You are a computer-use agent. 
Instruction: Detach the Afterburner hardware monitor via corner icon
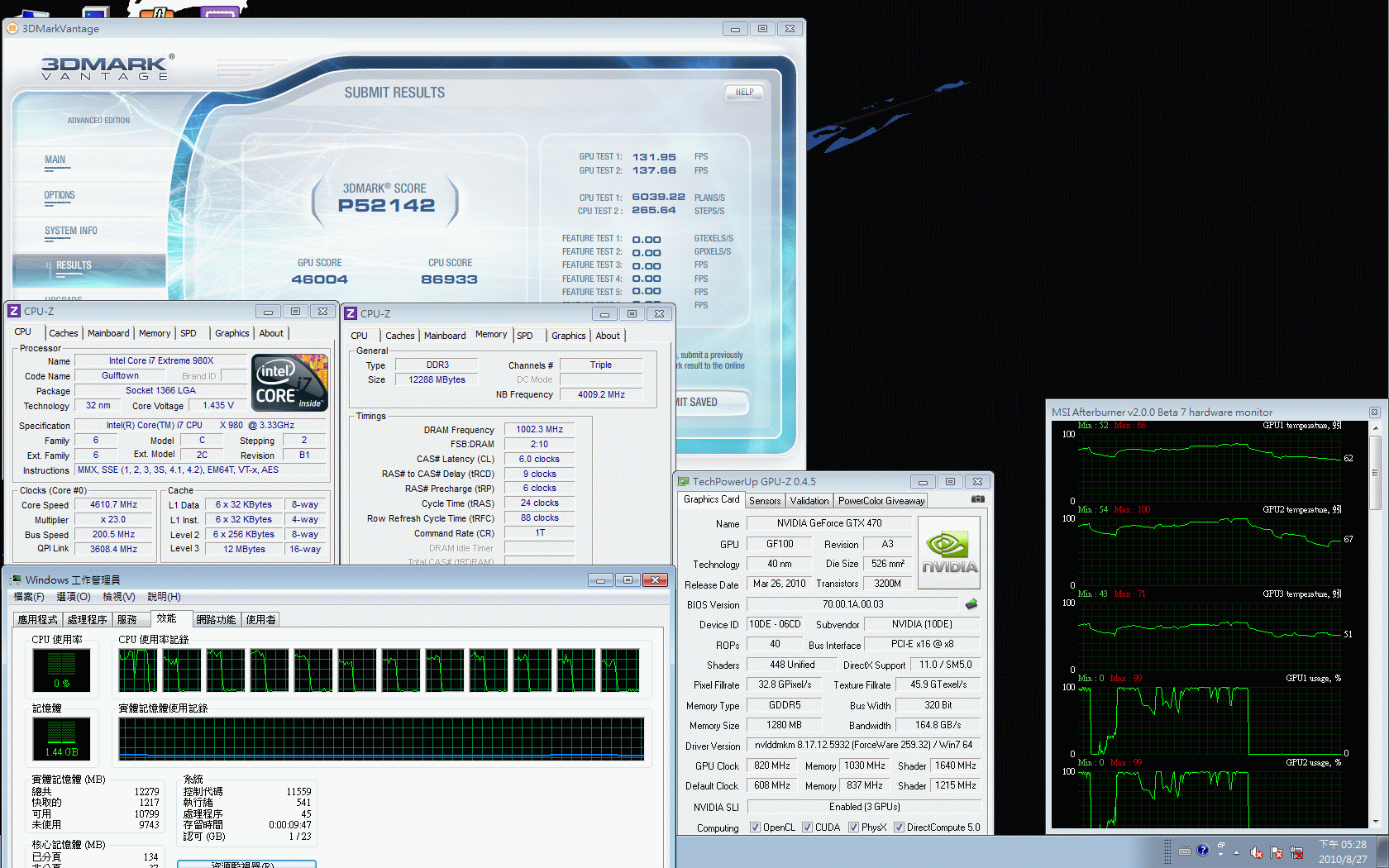pyautogui.click(x=1375, y=412)
